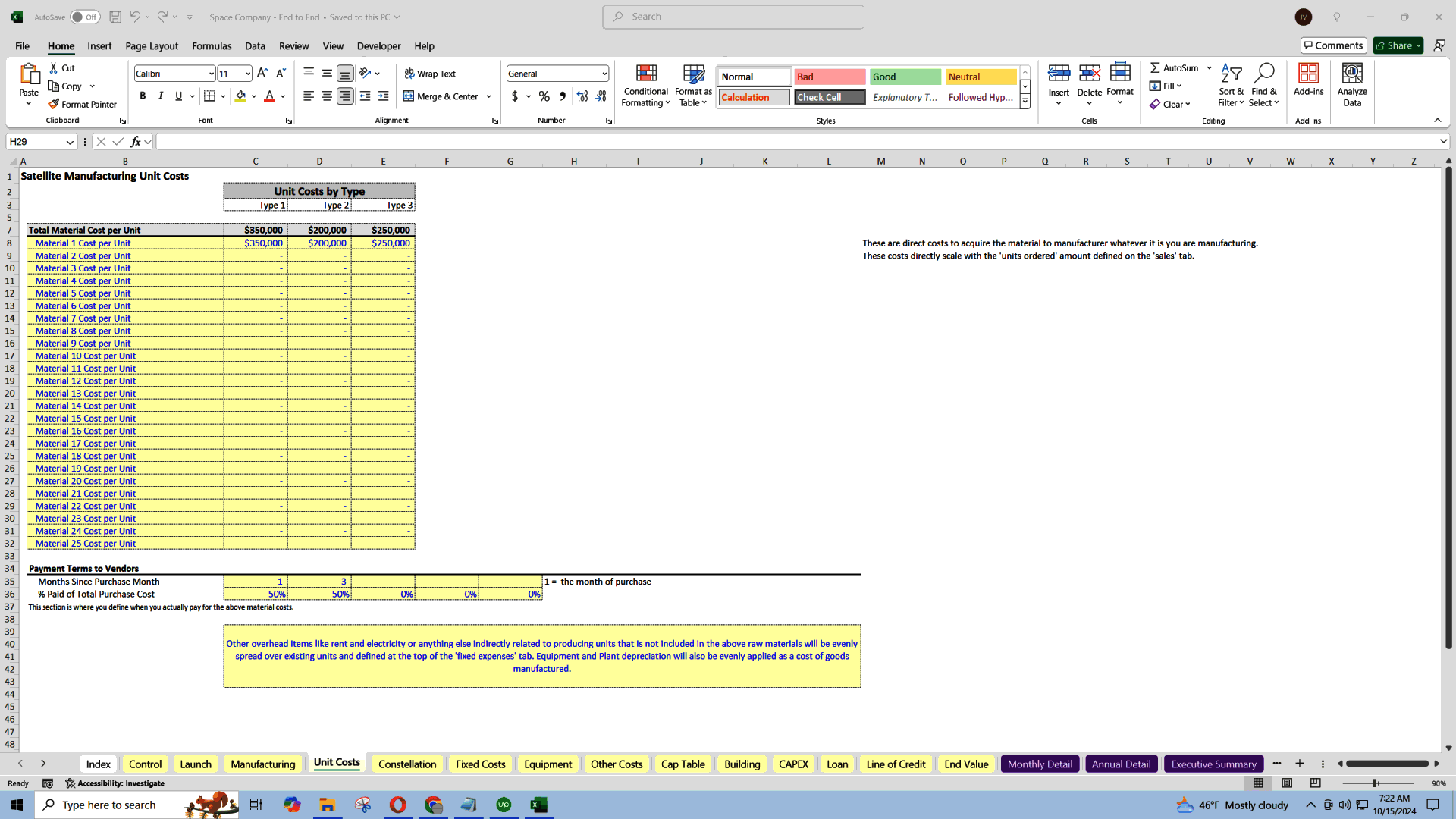Click the Name Box input field
1456x819 pixels.
[39, 141]
